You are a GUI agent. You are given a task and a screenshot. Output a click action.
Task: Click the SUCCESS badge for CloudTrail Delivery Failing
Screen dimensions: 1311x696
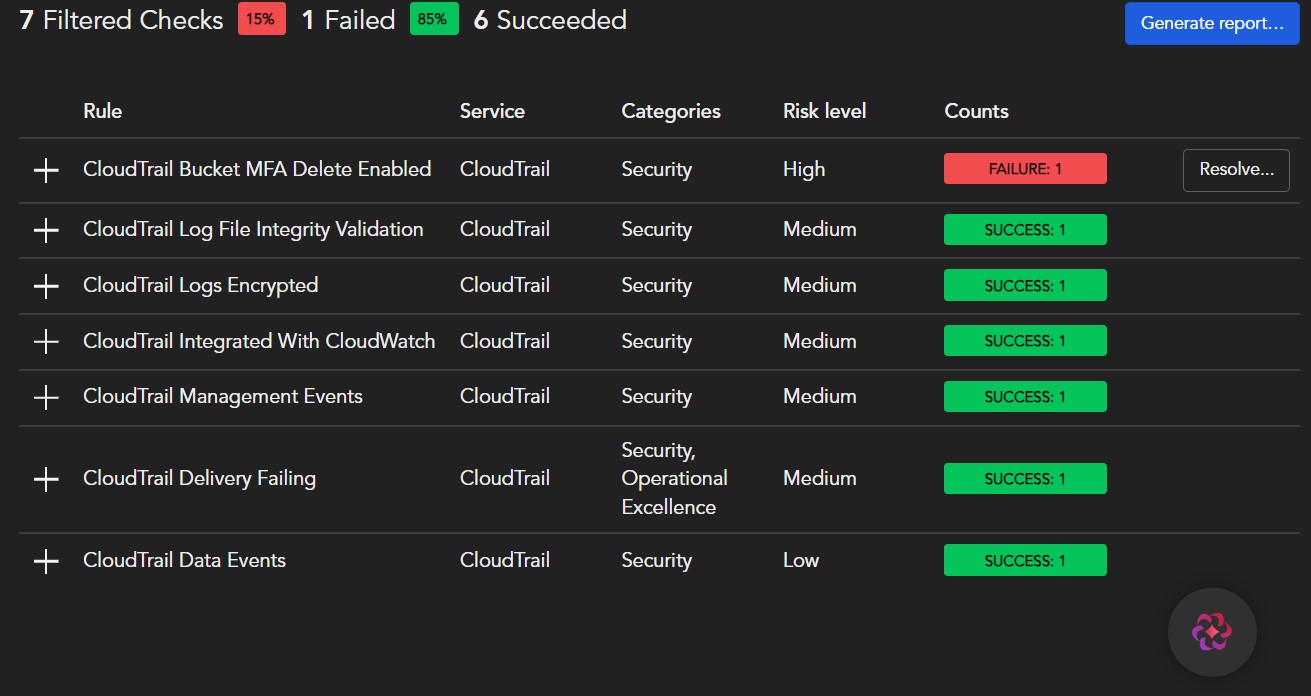click(x=1024, y=478)
